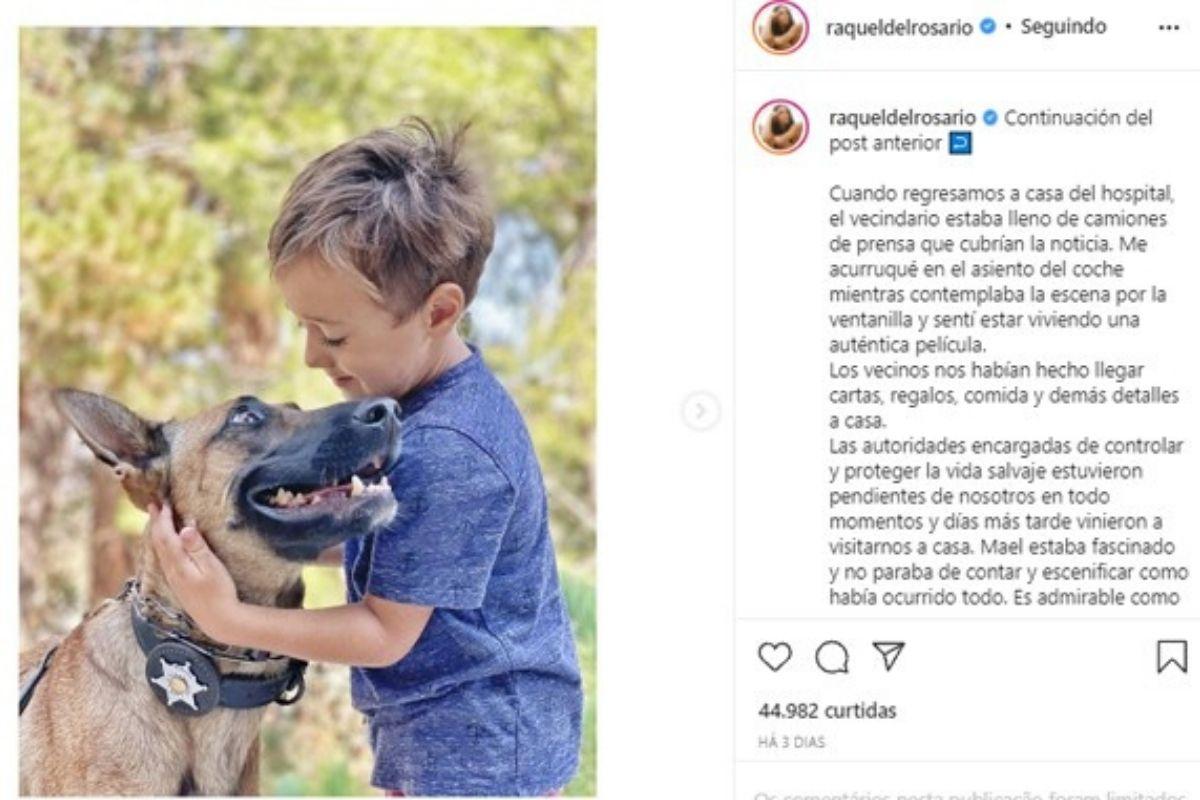
Task: Open the three-dot more options menu
Action: tap(1169, 28)
